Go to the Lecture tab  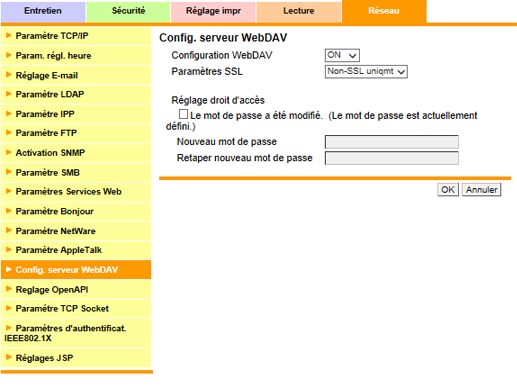point(299,11)
